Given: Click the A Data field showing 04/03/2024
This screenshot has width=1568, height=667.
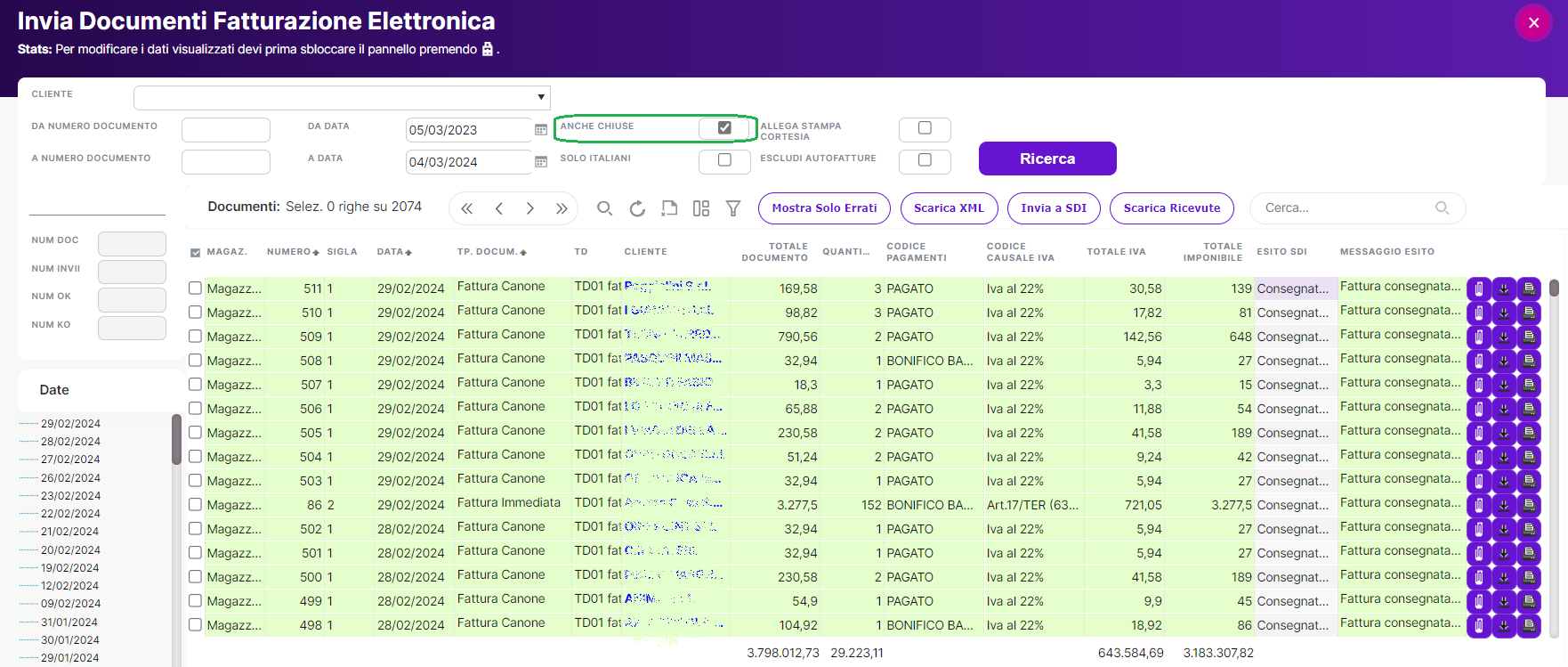Looking at the screenshot, I should point(468,162).
